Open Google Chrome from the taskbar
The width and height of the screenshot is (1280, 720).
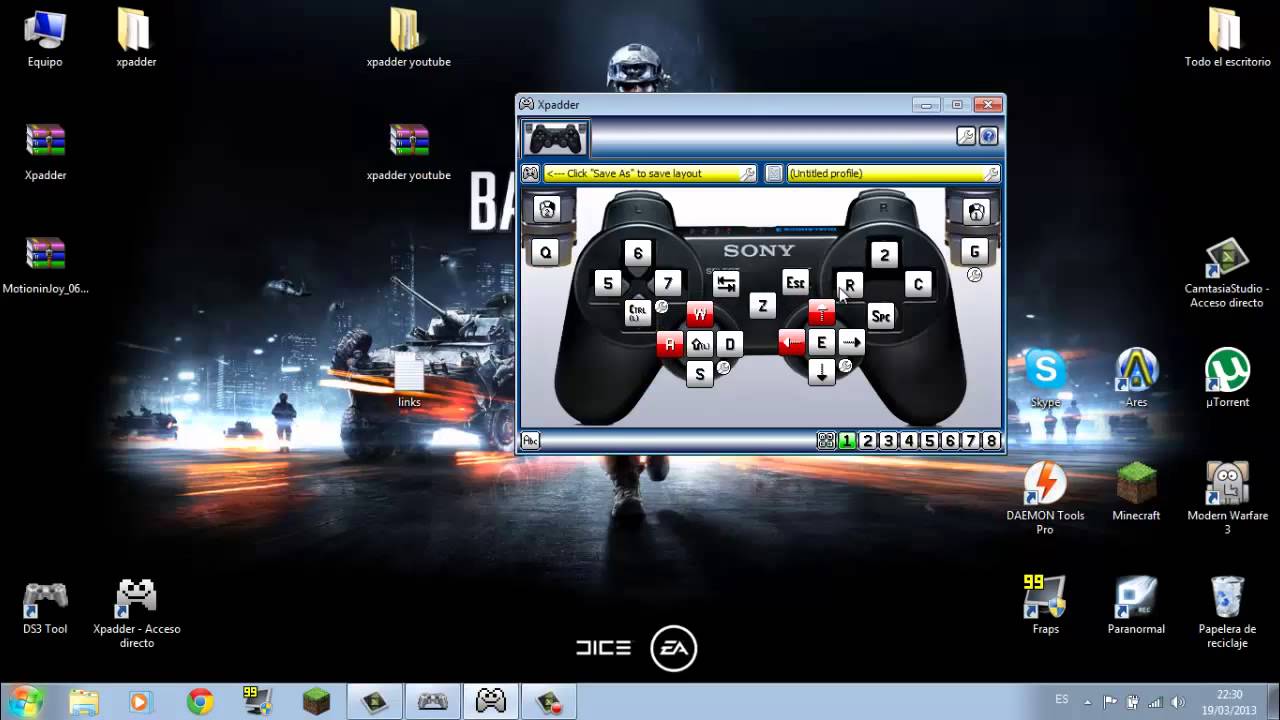pos(200,702)
